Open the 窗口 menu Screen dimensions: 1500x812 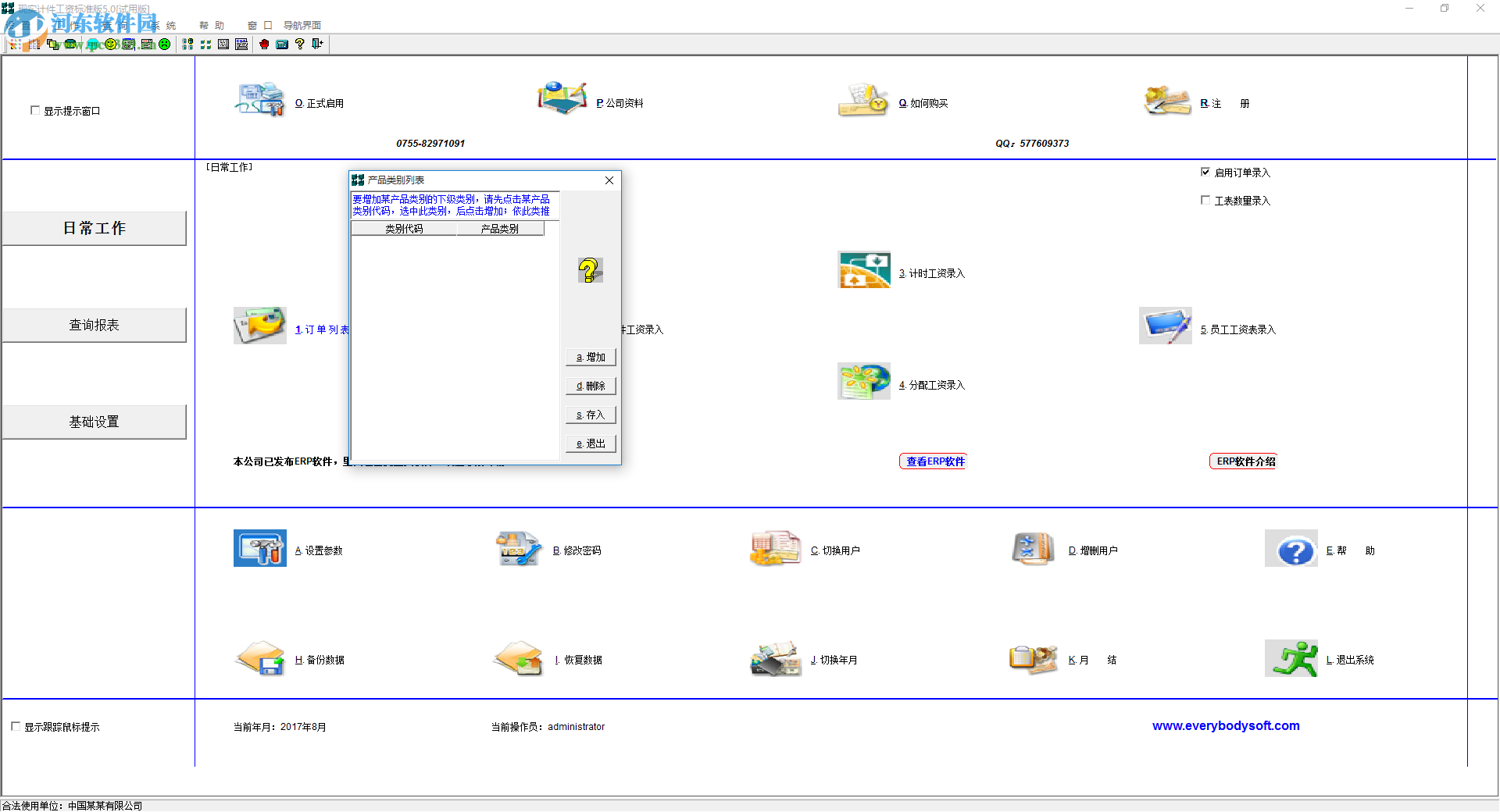click(x=259, y=26)
